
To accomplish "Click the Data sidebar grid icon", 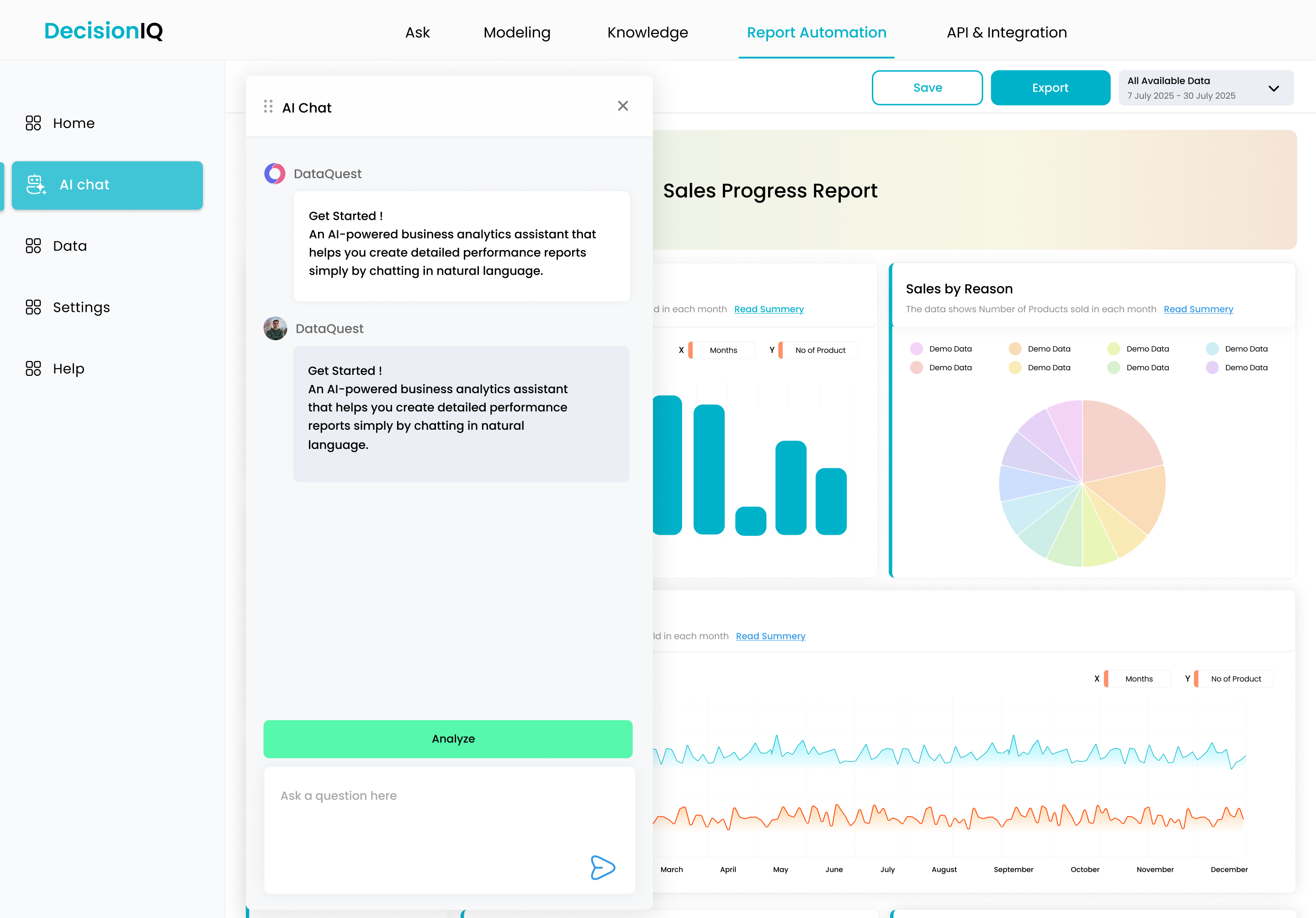I will pos(33,246).
